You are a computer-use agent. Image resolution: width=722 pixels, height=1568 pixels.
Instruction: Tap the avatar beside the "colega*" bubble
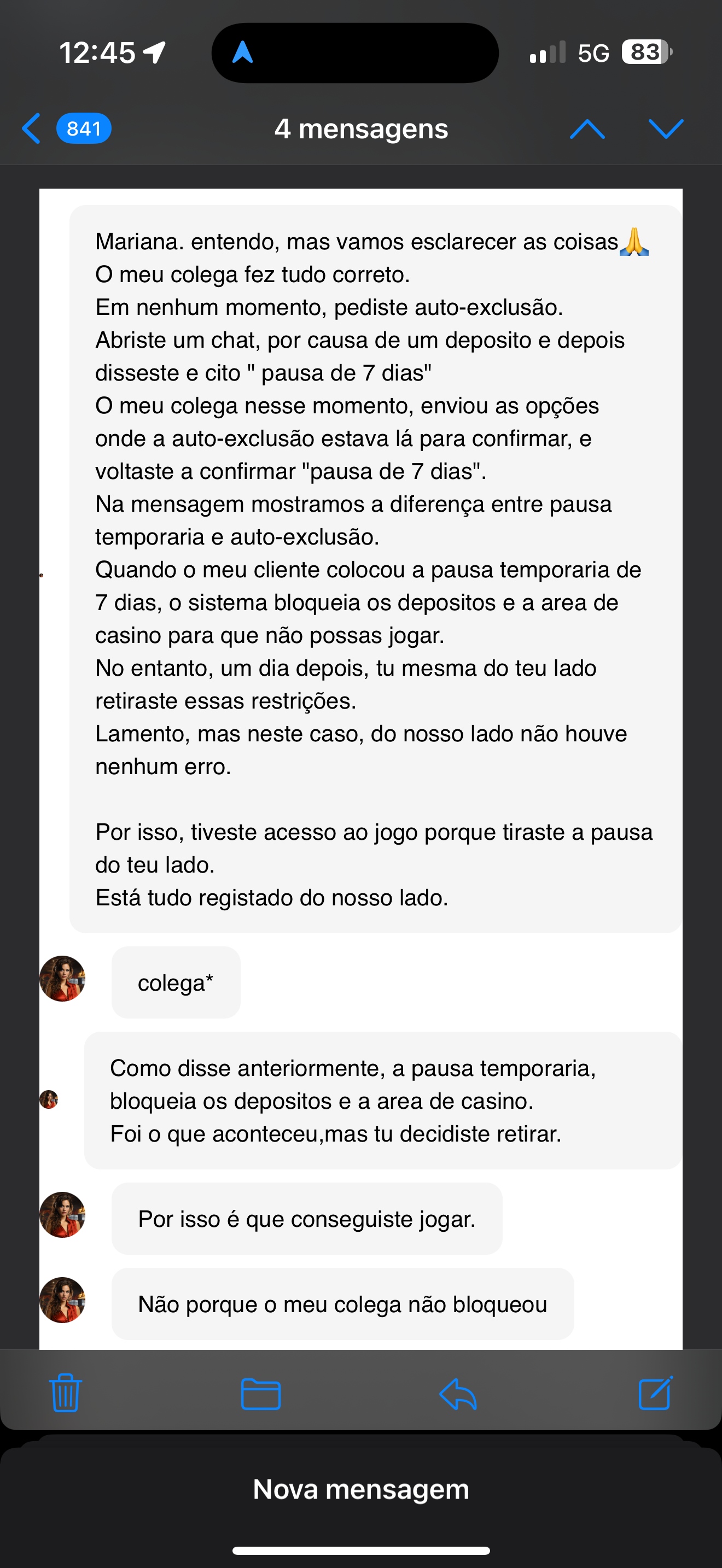62,979
